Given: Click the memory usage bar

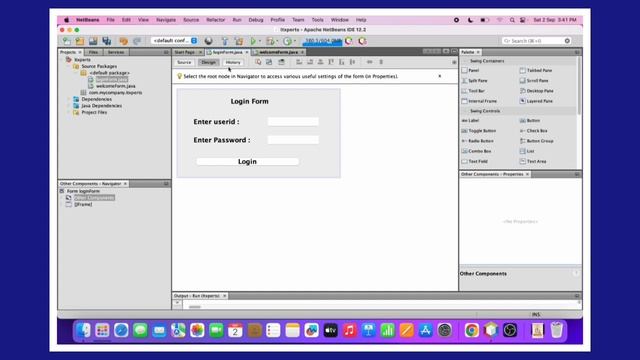Looking at the screenshot, I should (x=322, y=41).
